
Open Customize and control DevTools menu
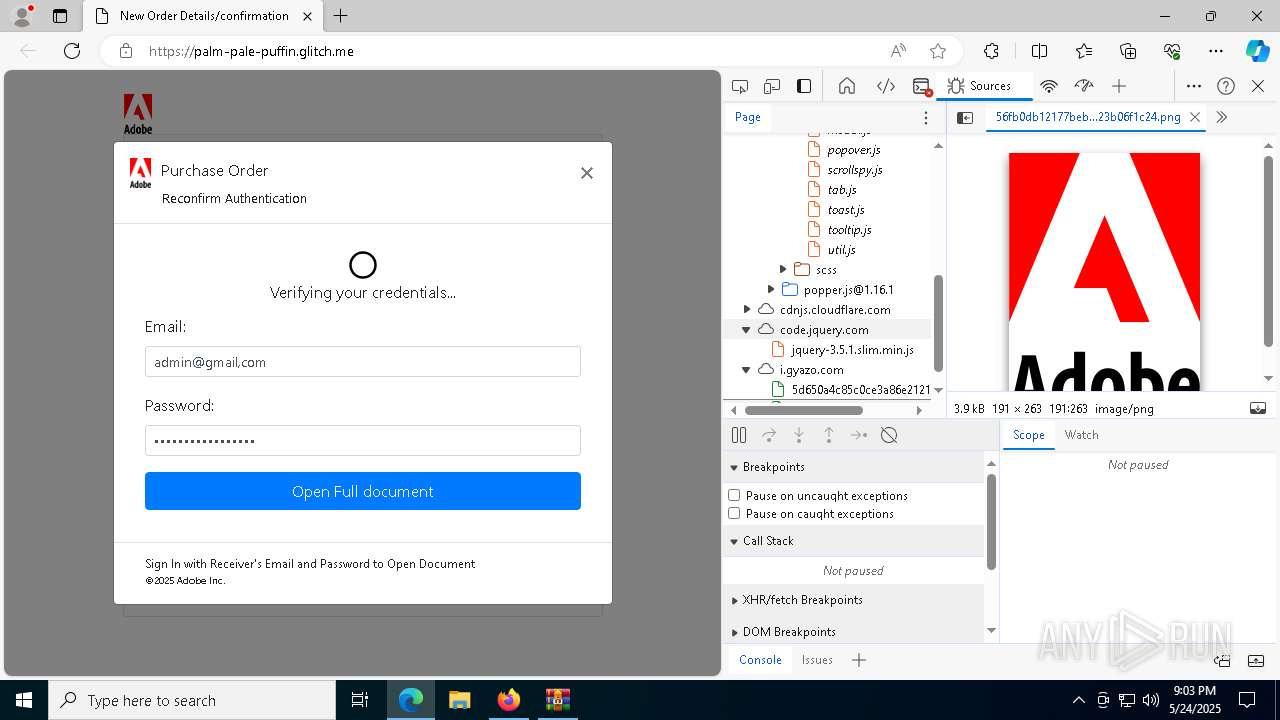point(1194,86)
